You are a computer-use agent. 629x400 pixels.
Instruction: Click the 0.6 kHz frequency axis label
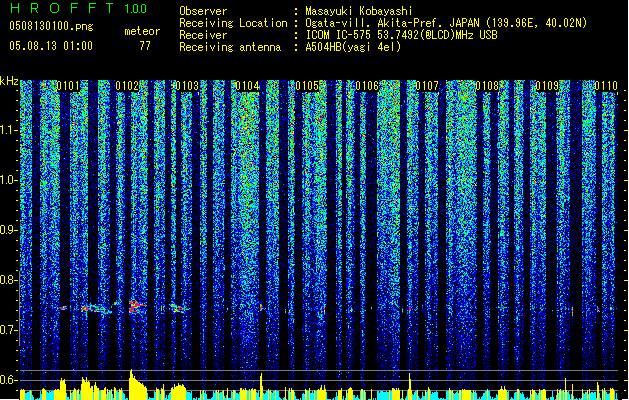coord(8,380)
